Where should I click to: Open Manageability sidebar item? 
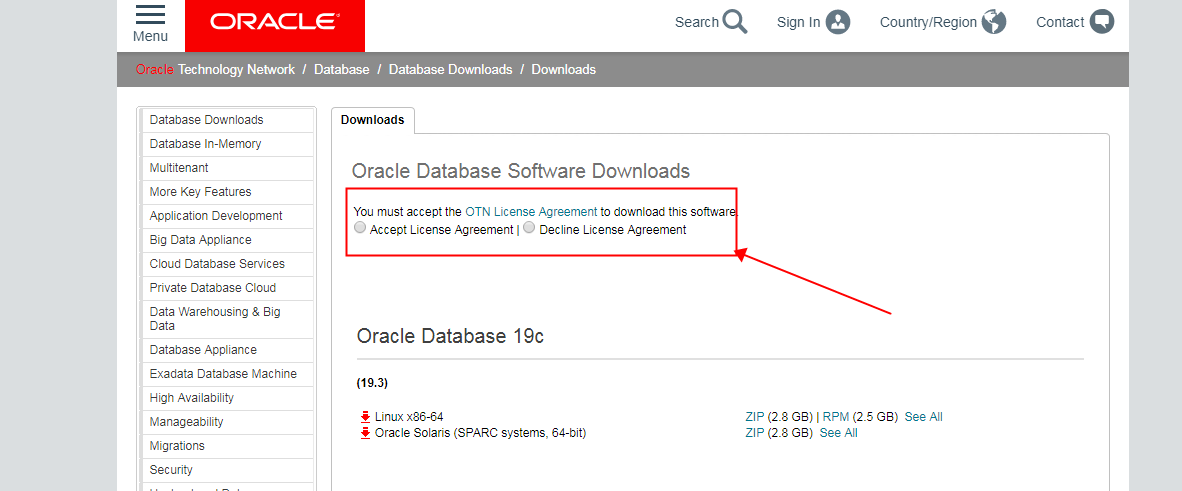click(228, 422)
